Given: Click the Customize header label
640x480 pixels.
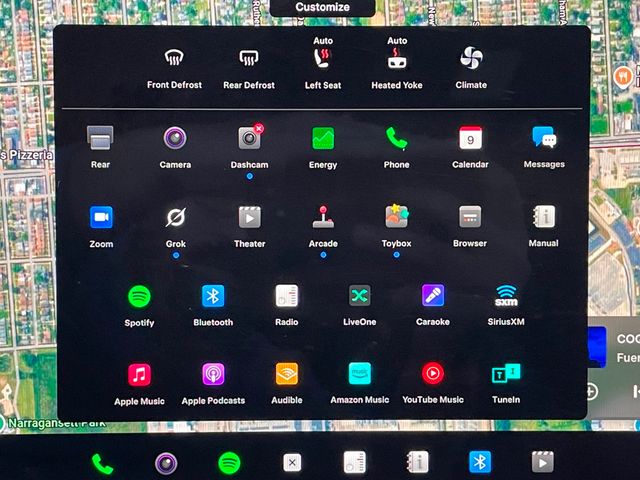Looking at the screenshot, I should [x=322, y=7].
